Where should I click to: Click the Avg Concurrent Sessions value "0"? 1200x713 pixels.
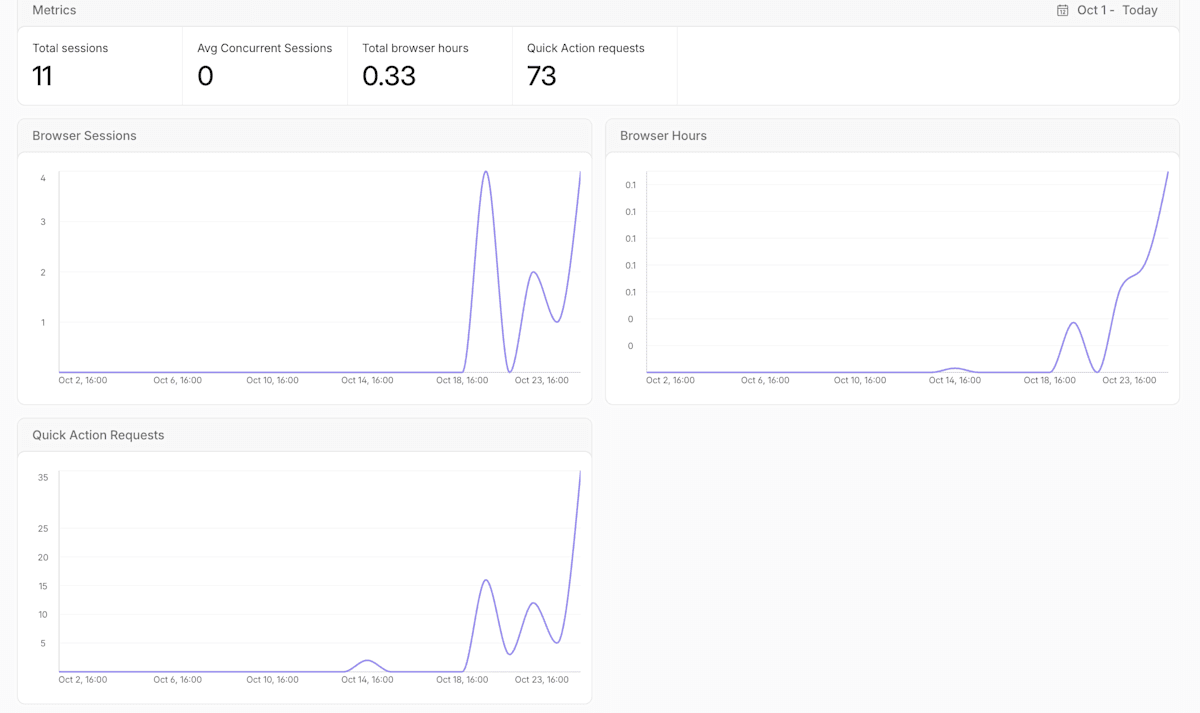(205, 76)
